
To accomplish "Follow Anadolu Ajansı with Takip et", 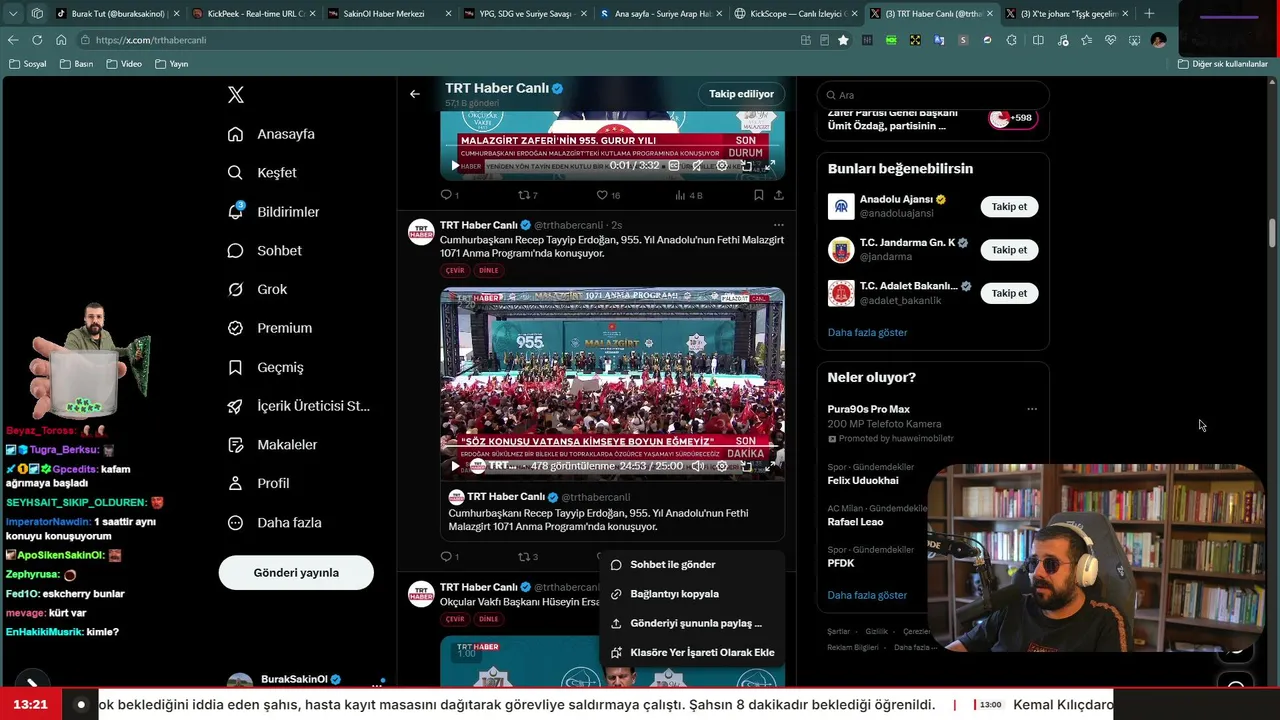I will pyautogui.click(x=1009, y=207).
